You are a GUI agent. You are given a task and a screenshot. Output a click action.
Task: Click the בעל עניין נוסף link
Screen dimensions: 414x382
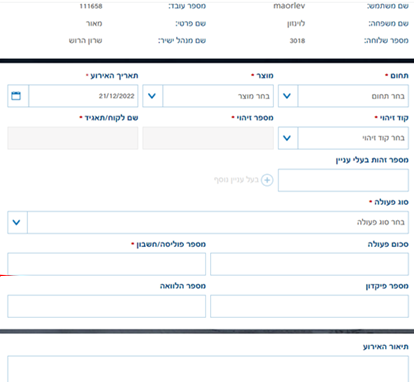pos(236,180)
